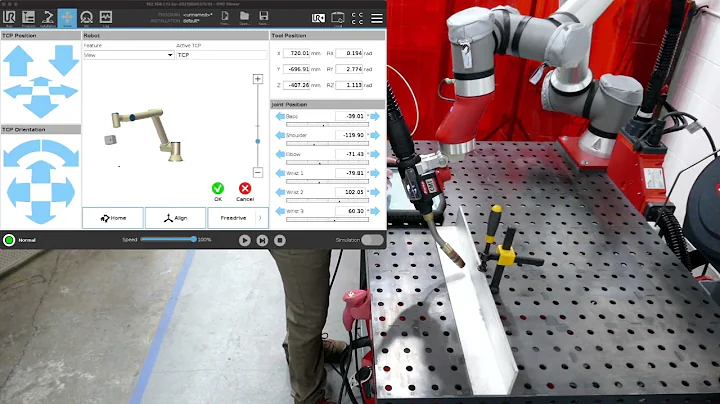Screen dimensions: 720x404
Task: Click the 3D view zoom slider handle
Action: coord(258,141)
